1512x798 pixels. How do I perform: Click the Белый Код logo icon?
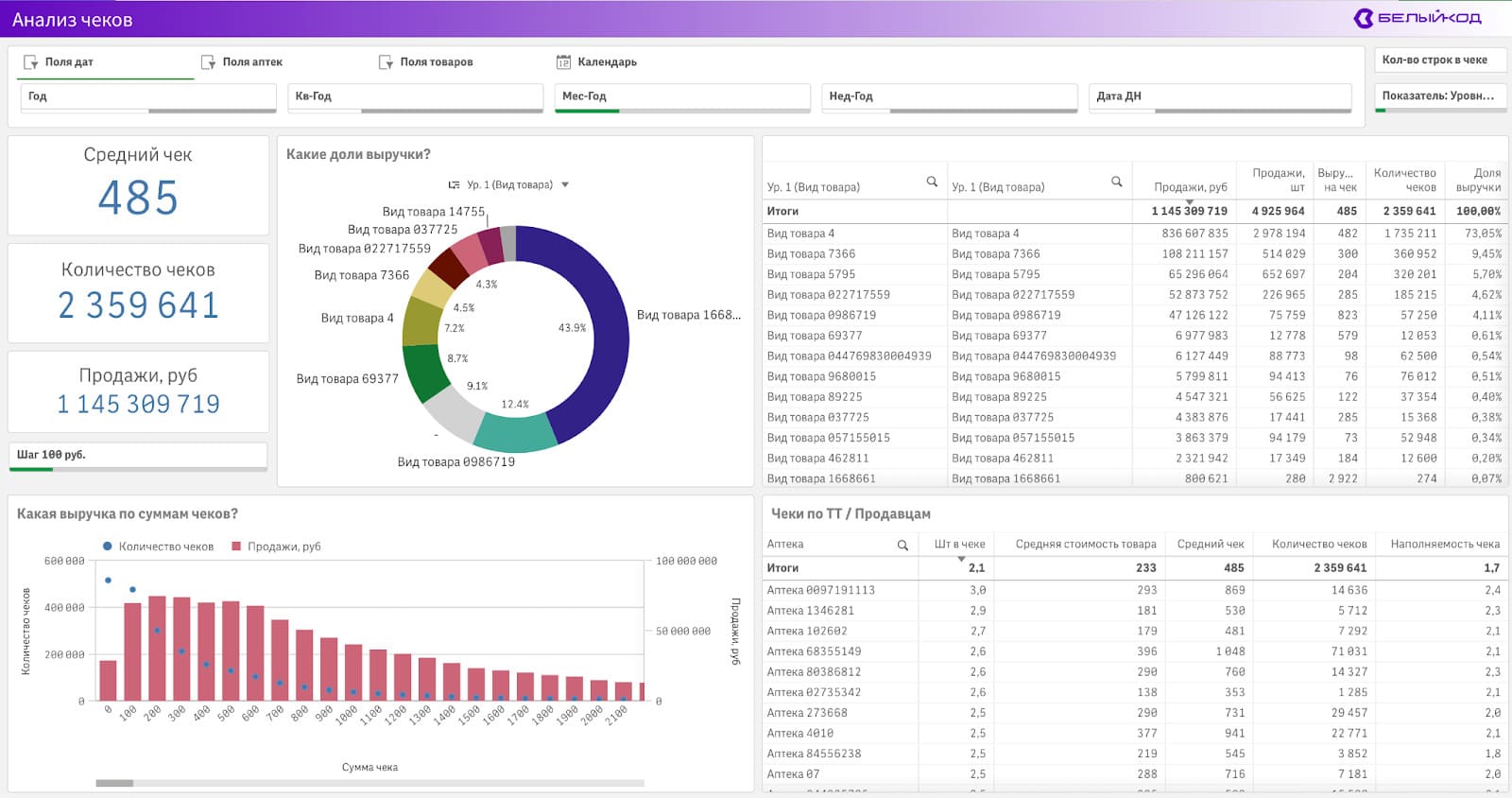click(x=1364, y=18)
